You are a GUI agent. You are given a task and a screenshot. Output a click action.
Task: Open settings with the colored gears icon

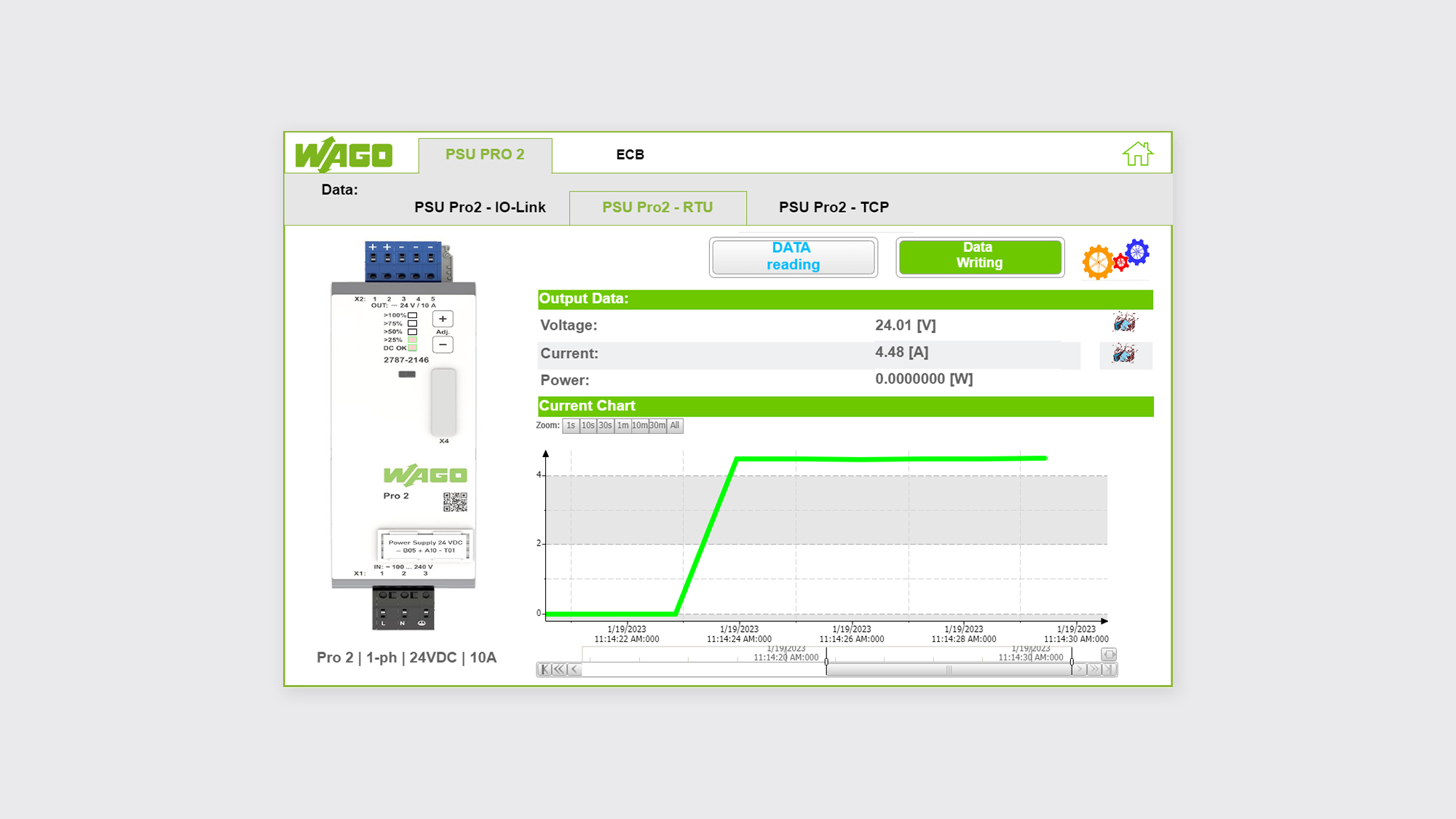pos(1115,258)
